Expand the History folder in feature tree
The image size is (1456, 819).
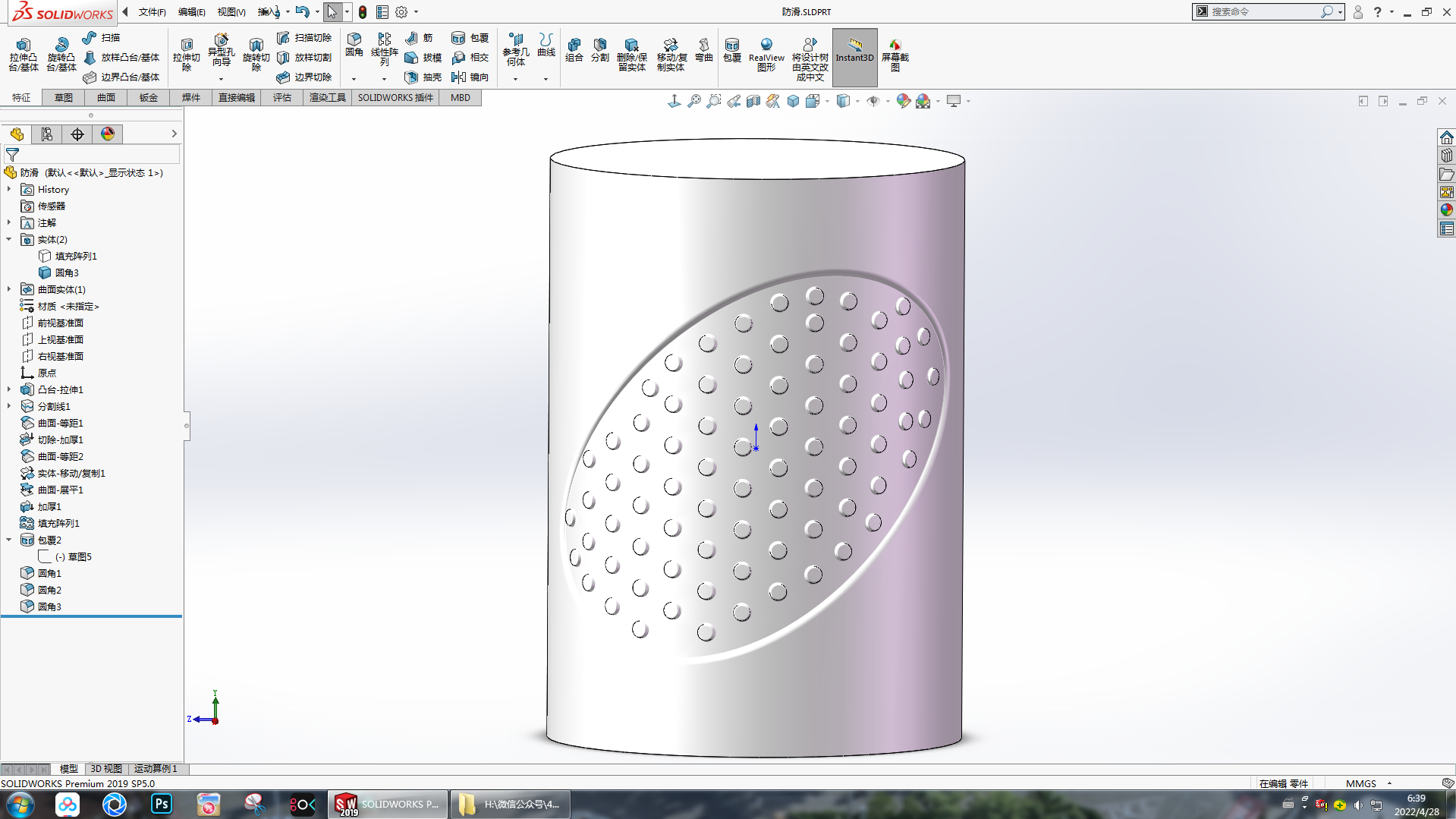[9, 190]
